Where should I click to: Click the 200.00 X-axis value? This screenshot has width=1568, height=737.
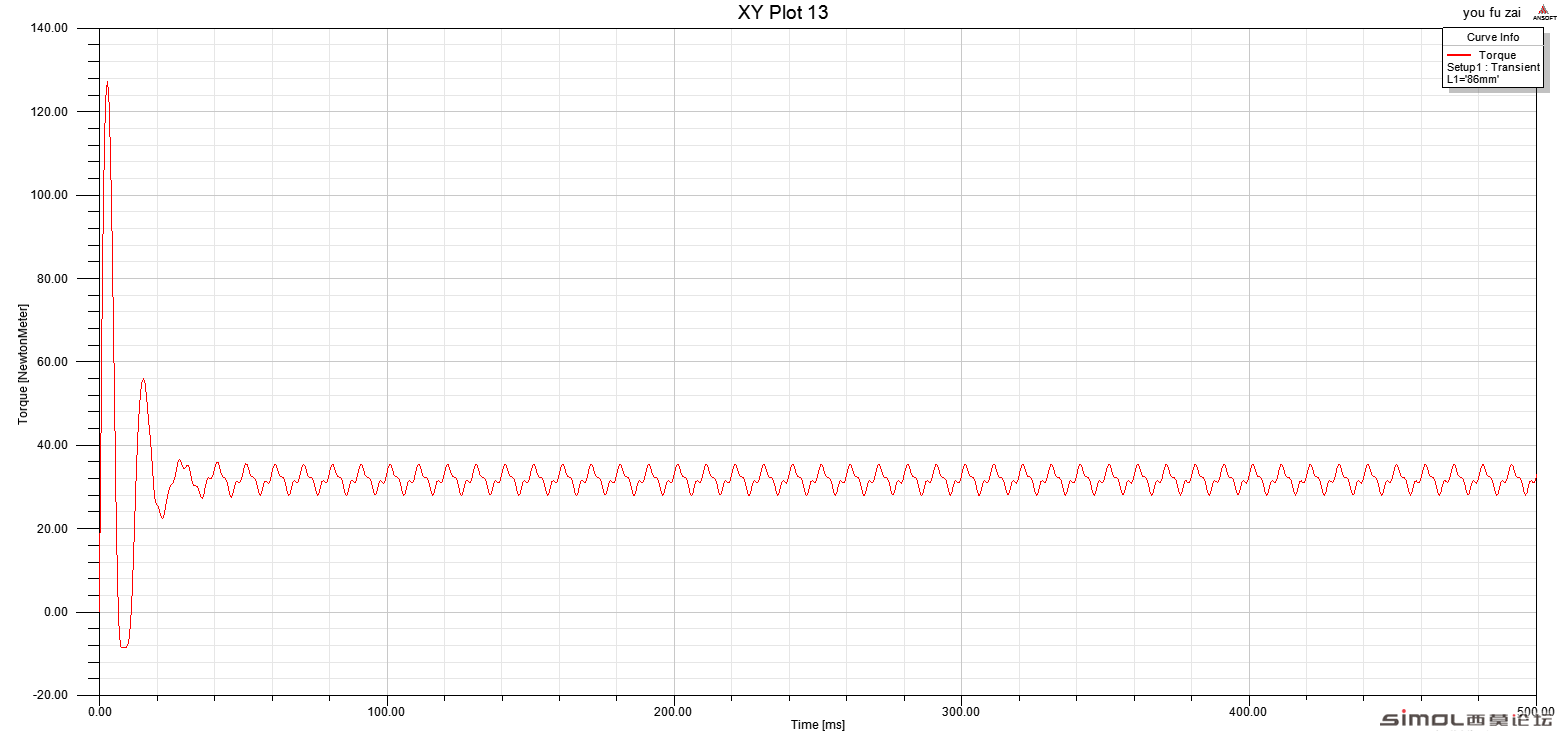[673, 712]
